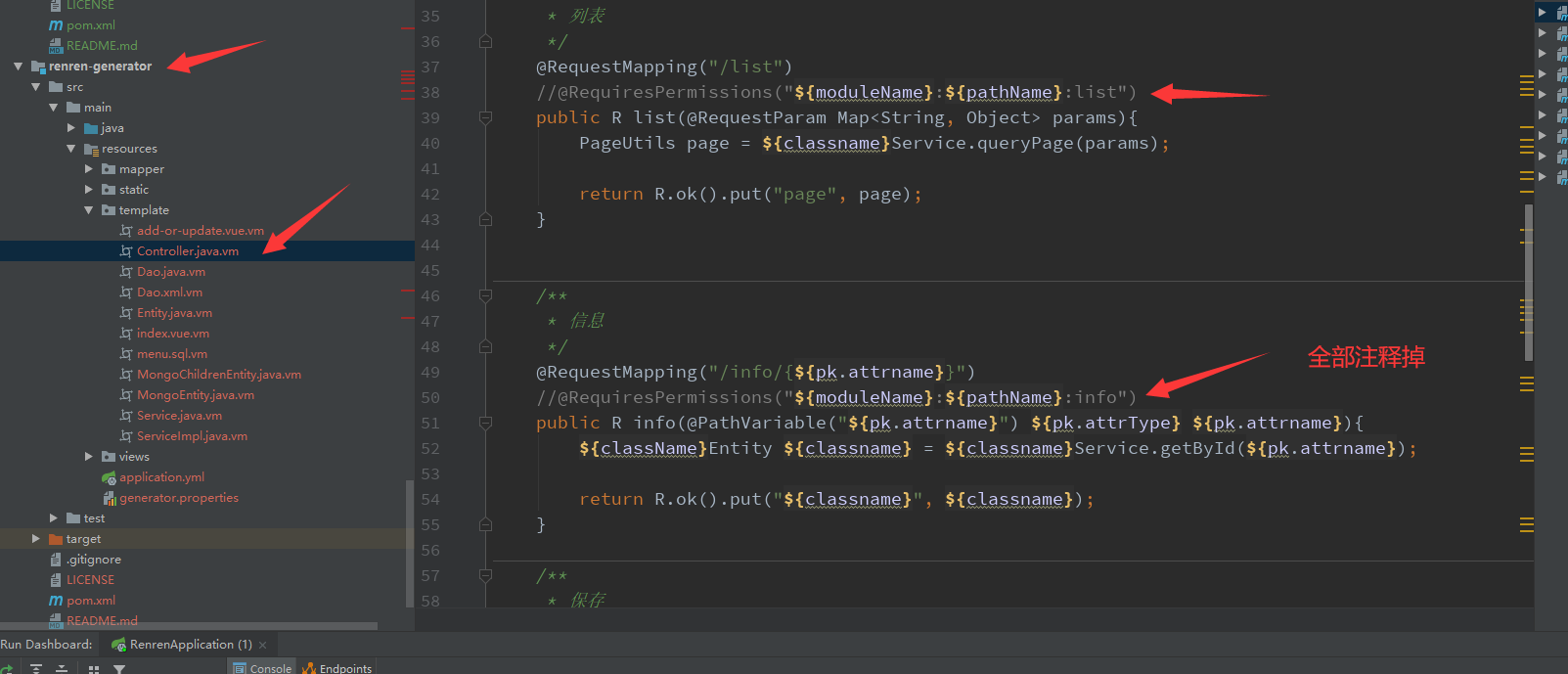Screen dimensions: 1568x674
Task: Toggle code fold marker at line 39
Action: (x=485, y=118)
